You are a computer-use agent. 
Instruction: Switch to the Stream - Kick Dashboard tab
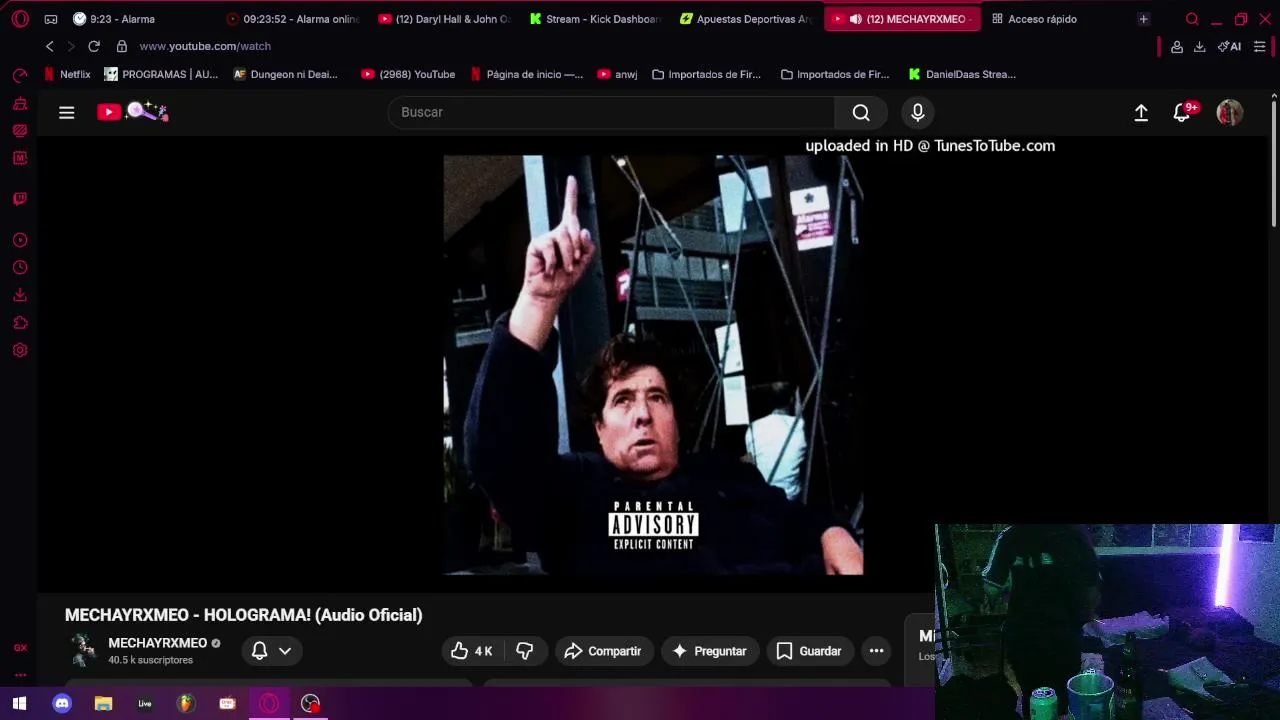[x=597, y=19]
